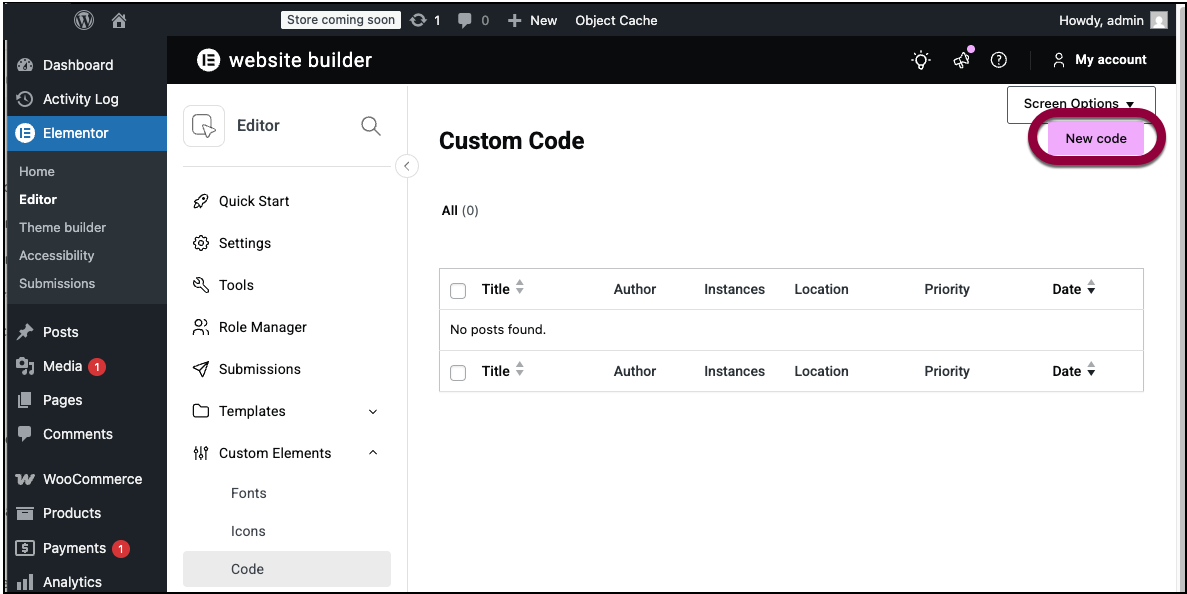The width and height of the screenshot is (1187, 594).
Task: Tick the select-all checkbox in table header
Action: coord(458,291)
